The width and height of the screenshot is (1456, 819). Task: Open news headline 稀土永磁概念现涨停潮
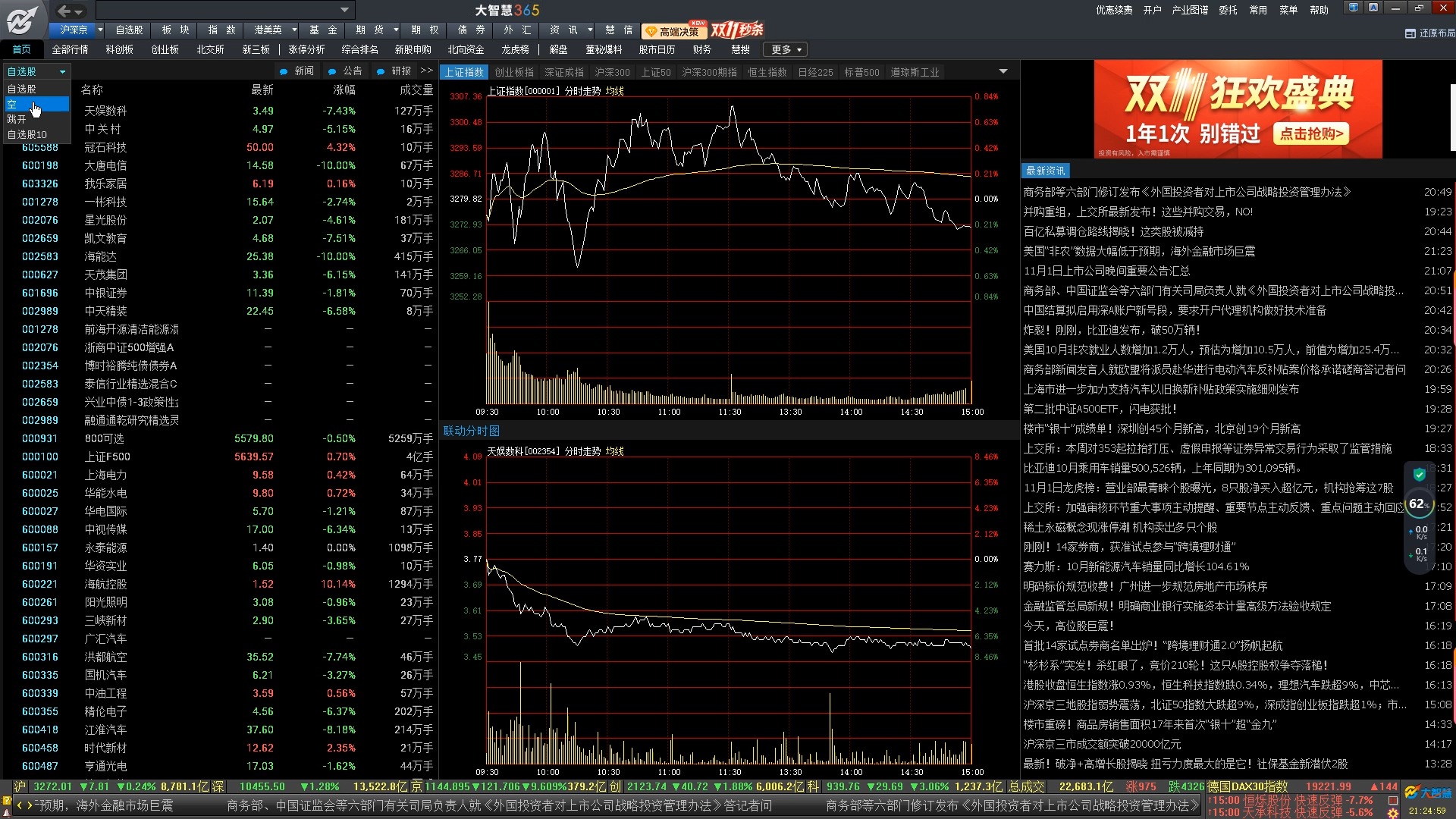tap(1120, 527)
